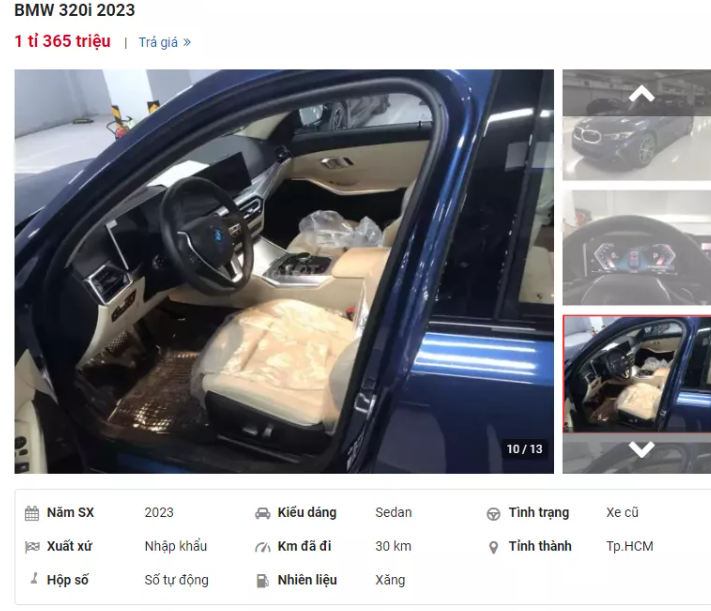The width and height of the screenshot is (711, 611).
Task: Click the flag icon beside Xuất xứ
Action: coord(32,547)
